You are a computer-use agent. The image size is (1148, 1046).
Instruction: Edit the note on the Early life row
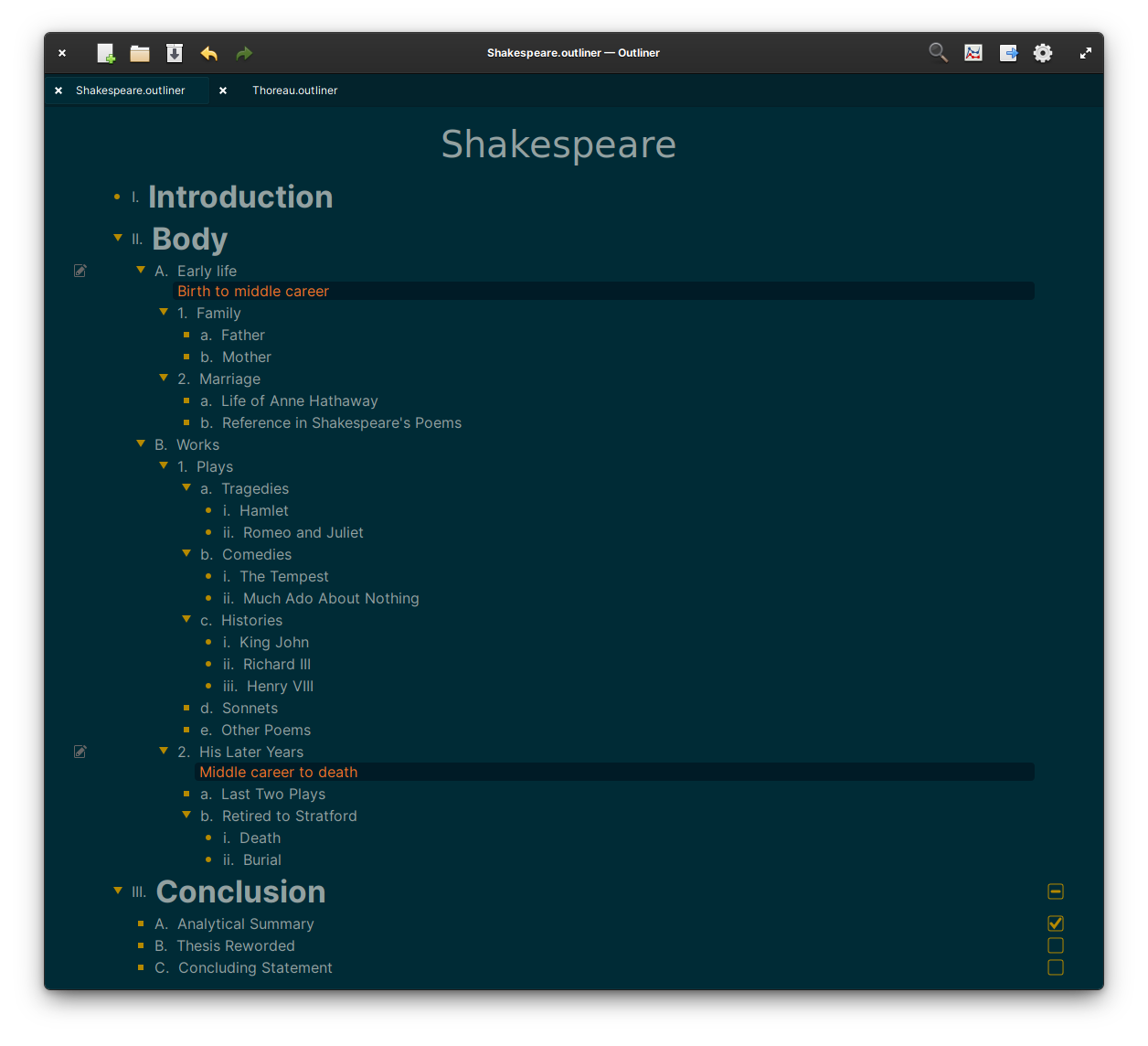tap(80, 271)
